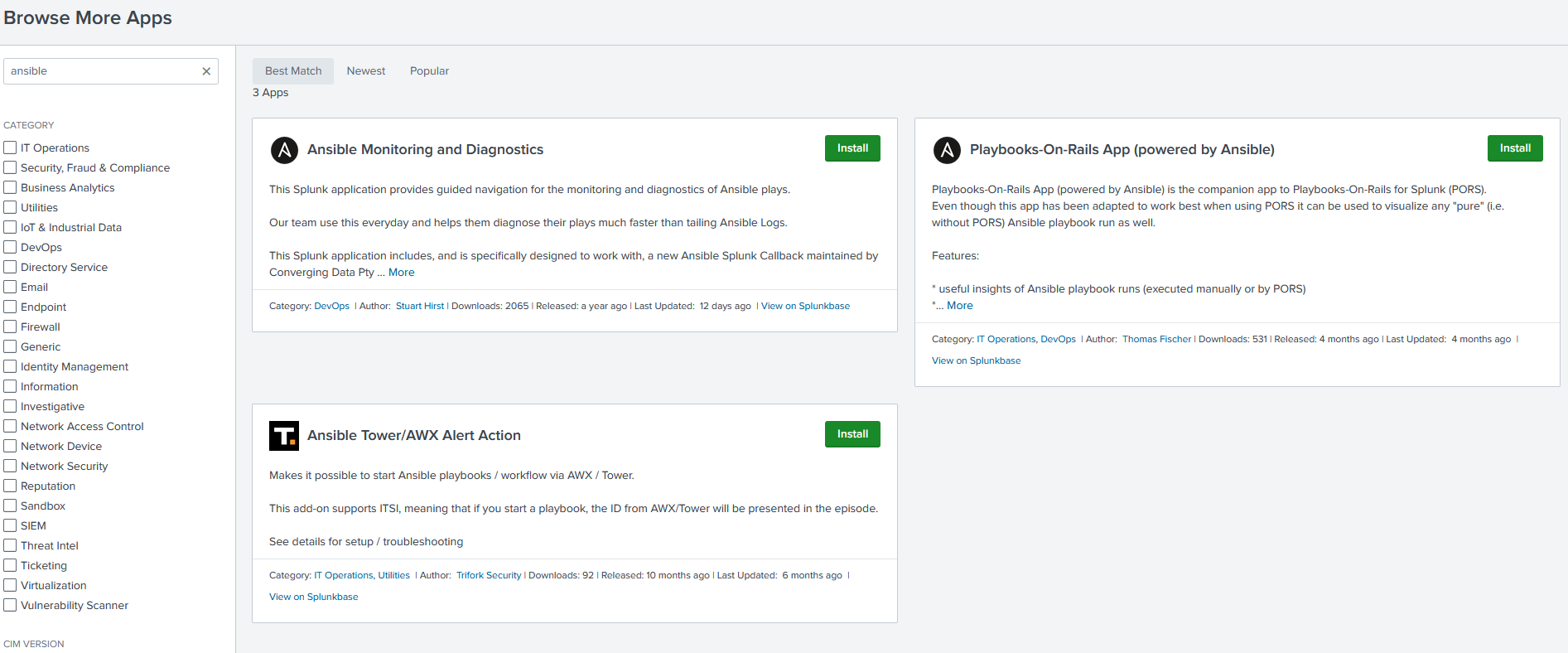Tick the Network Device checkbox
Viewport: 1568px width, 653px height.
tap(10, 446)
